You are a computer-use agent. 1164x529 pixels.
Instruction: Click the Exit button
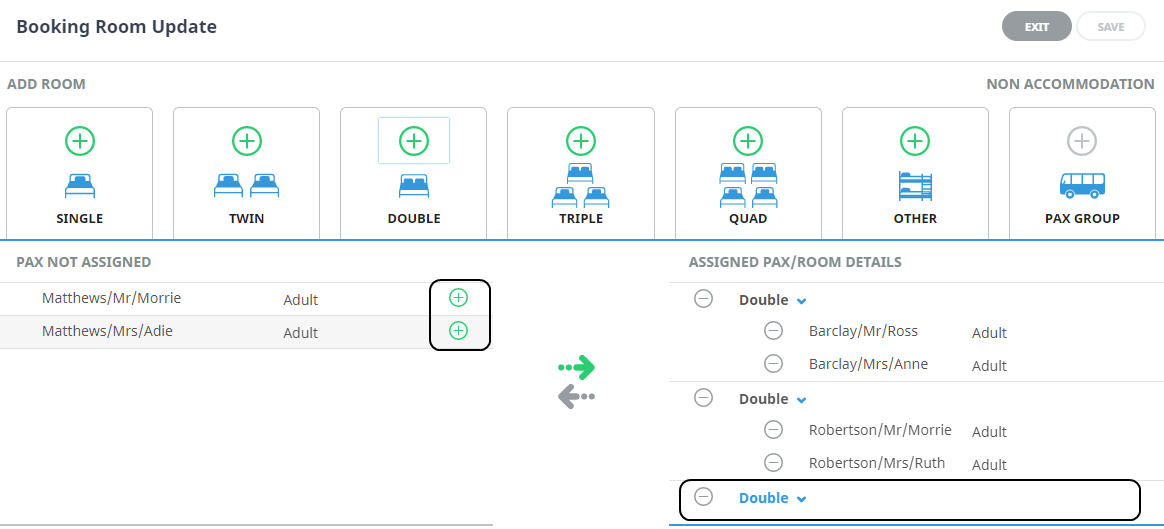(1036, 27)
